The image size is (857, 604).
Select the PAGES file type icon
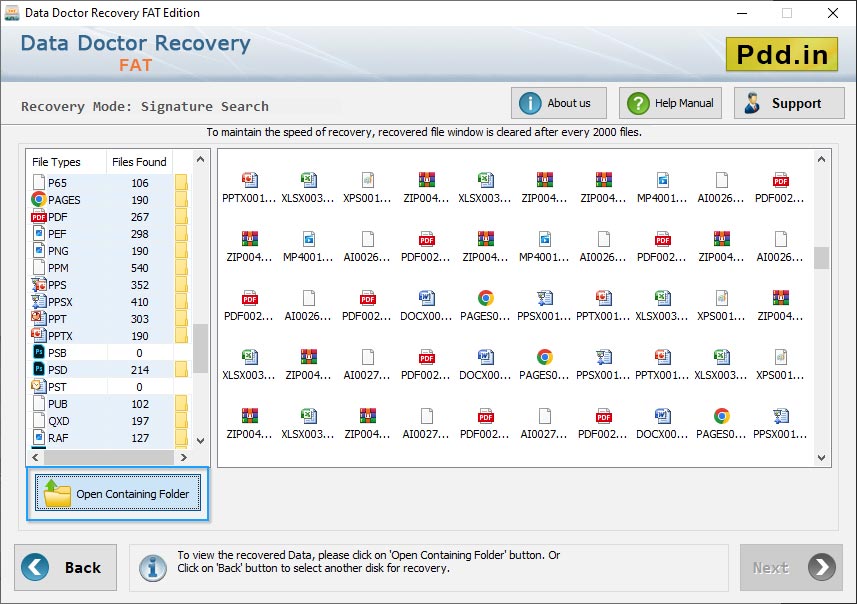tap(39, 200)
